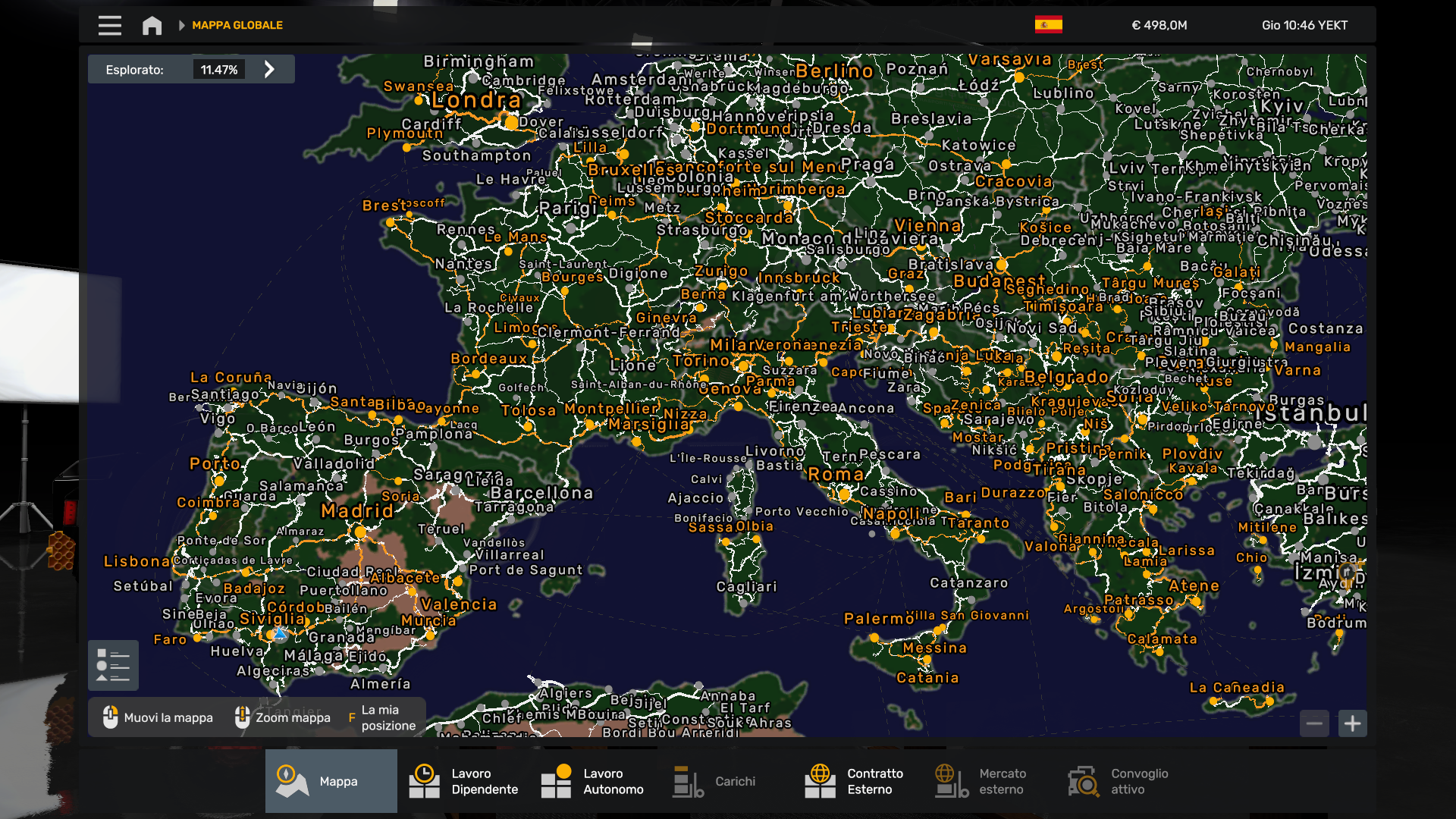This screenshot has width=1456, height=819.
Task: Click the Lavoro Dipendente clock icon
Action: pyautogui.click(x=424, y=781)
